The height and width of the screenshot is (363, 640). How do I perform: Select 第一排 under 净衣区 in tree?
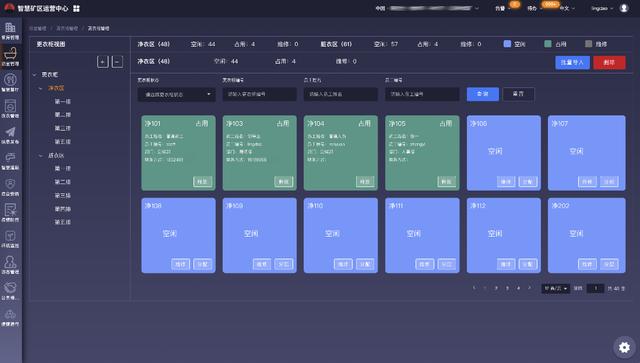pos(62,102)
